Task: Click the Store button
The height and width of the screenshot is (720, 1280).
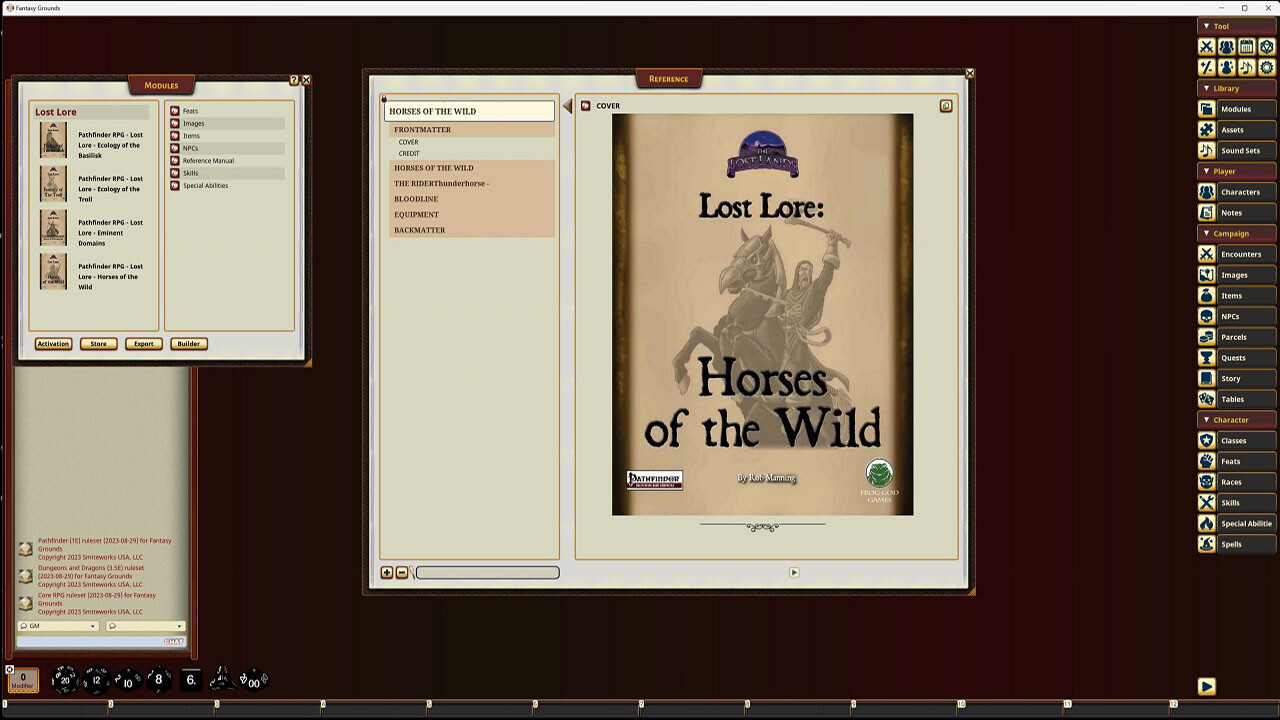Action: pos(97,343)
